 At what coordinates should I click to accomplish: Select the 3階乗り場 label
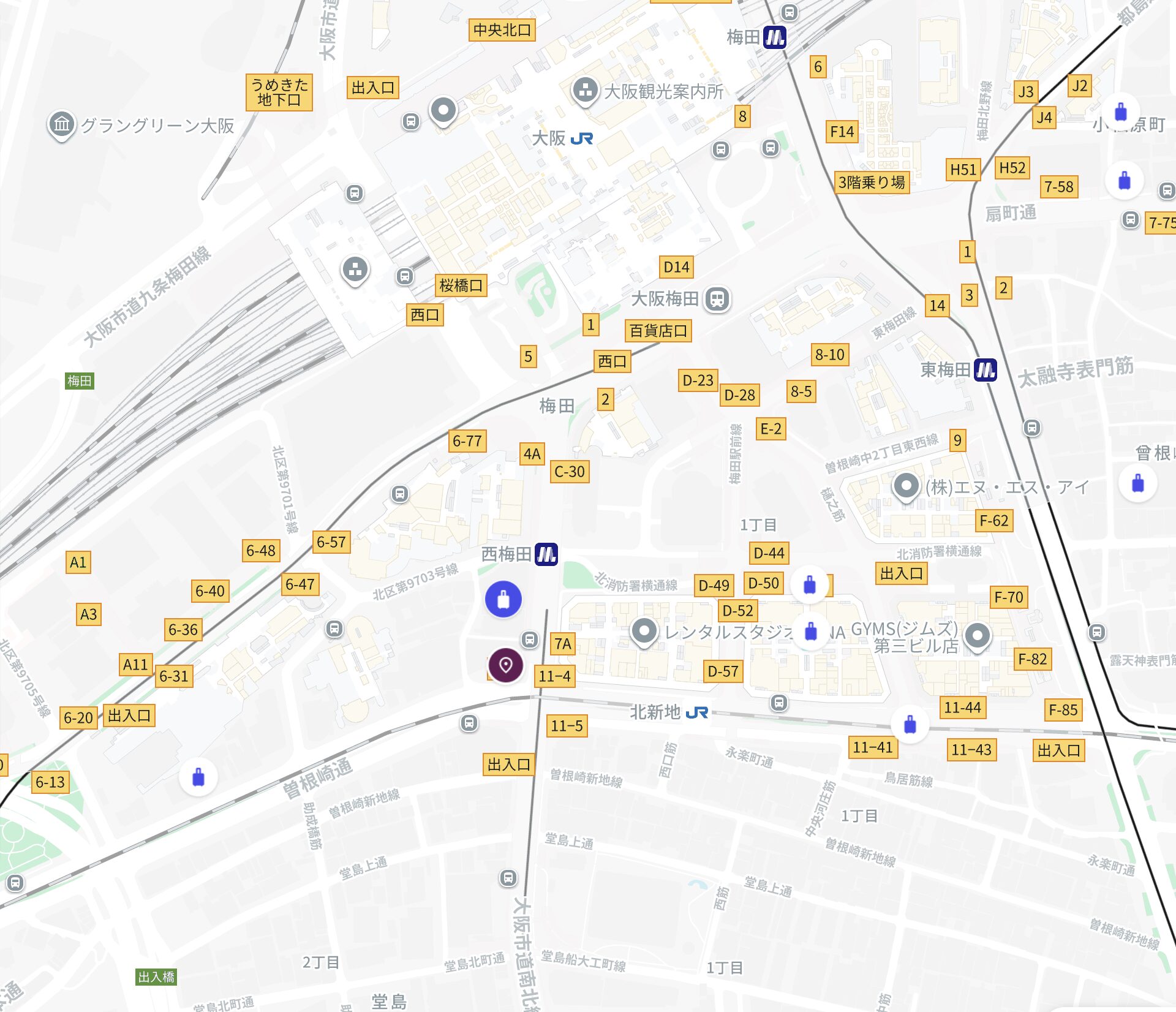pyautogui.click(x=872, y=183)
